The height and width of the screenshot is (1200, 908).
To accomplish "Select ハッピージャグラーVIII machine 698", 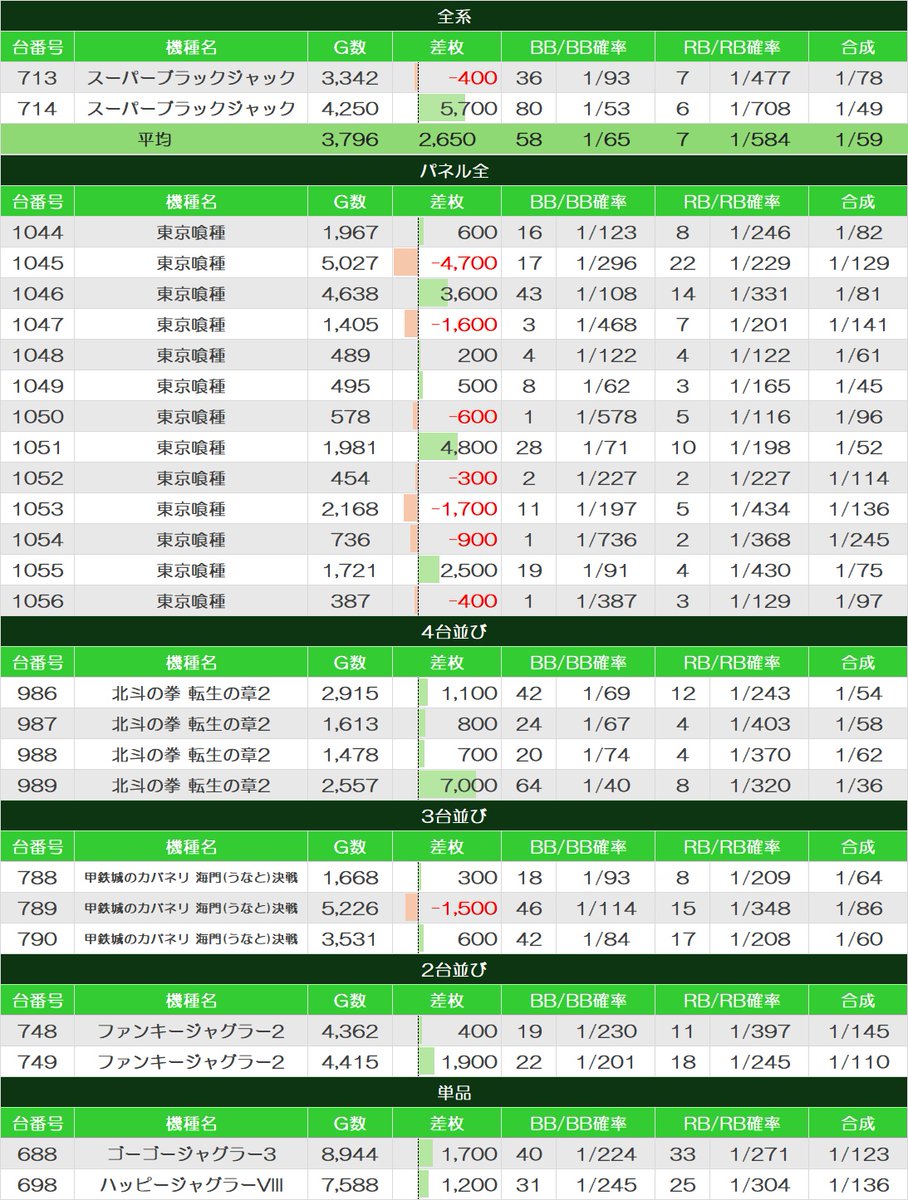I will pyautogui.click(x=454, y=1185).
